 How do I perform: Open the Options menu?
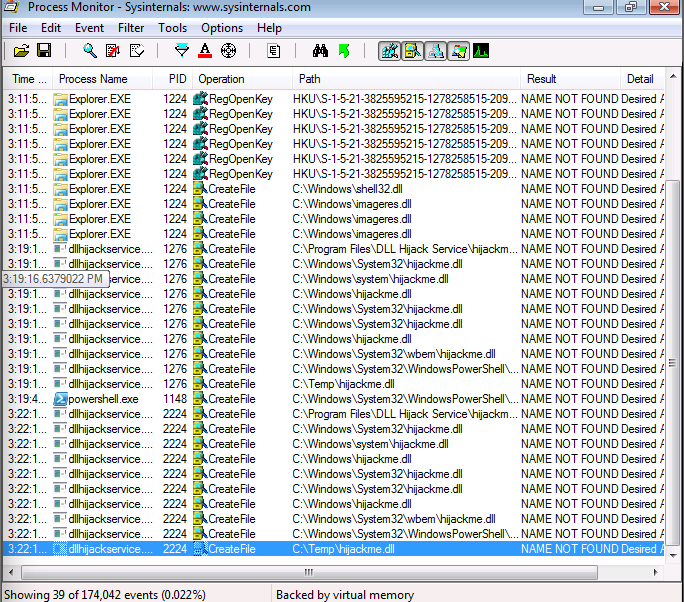(x=222, y=28)
